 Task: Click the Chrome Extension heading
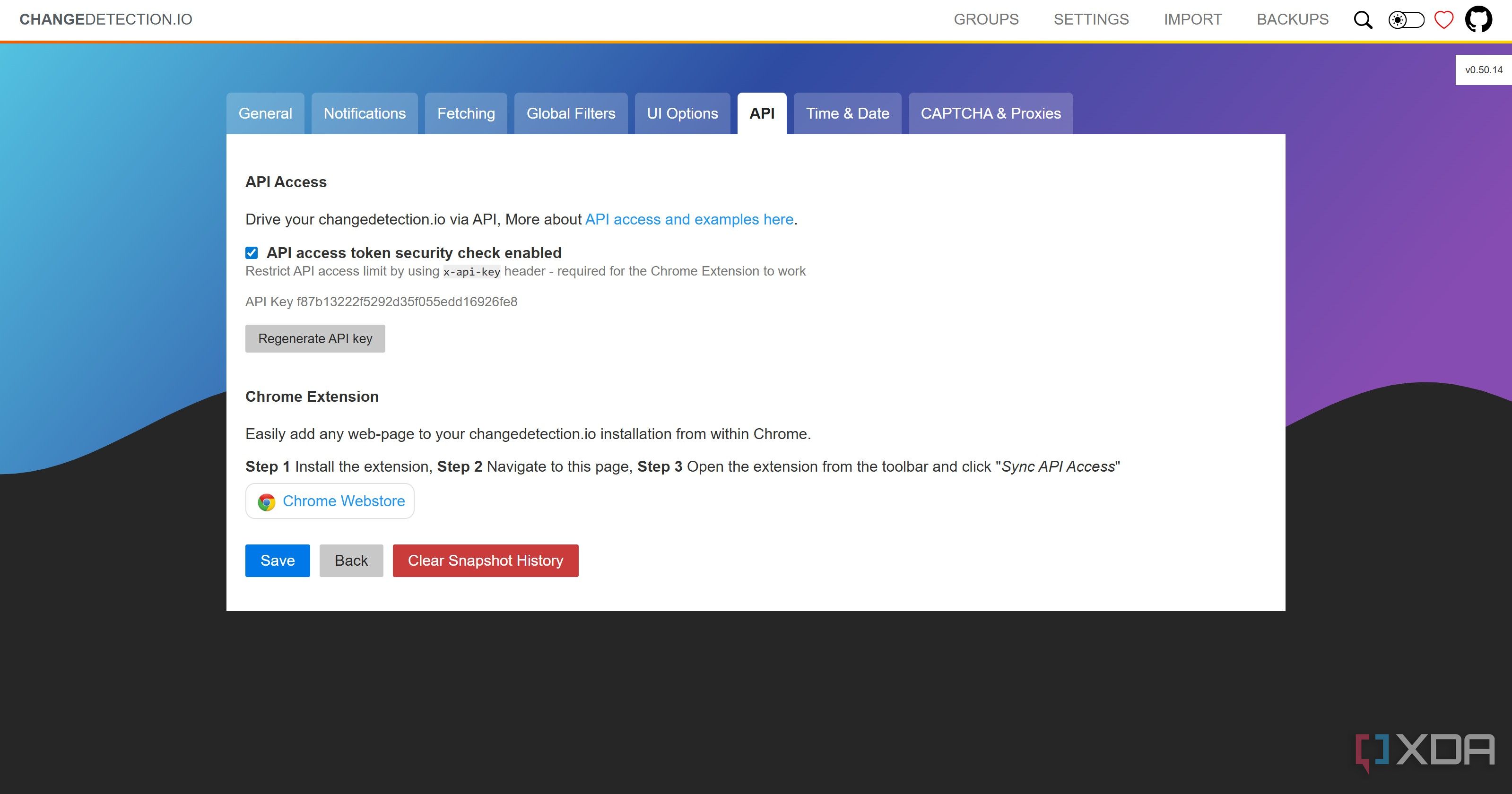click(312, 397)
